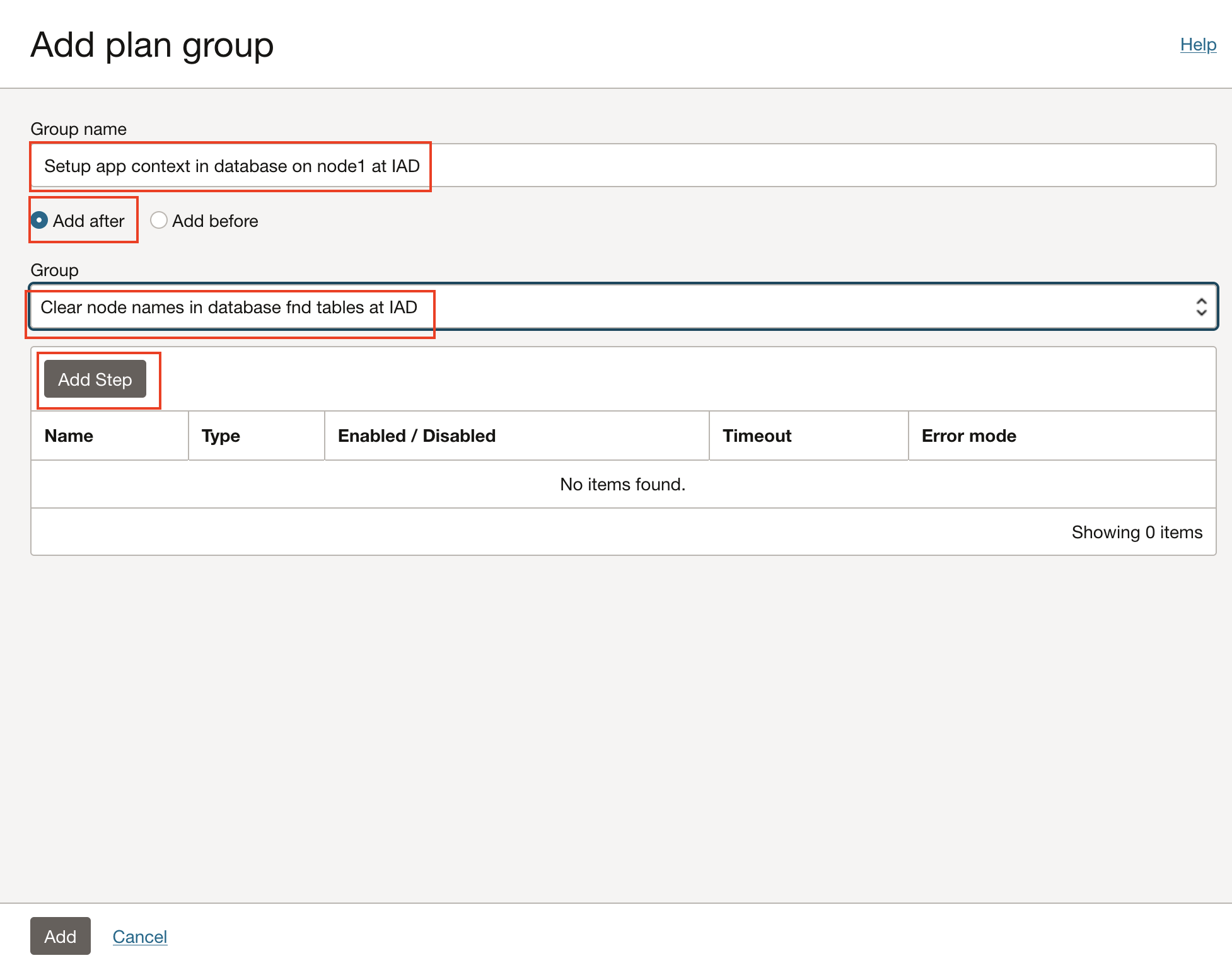1232x958 pixels.
Task: Select the Add after radio button
Action: click(40, 221)
